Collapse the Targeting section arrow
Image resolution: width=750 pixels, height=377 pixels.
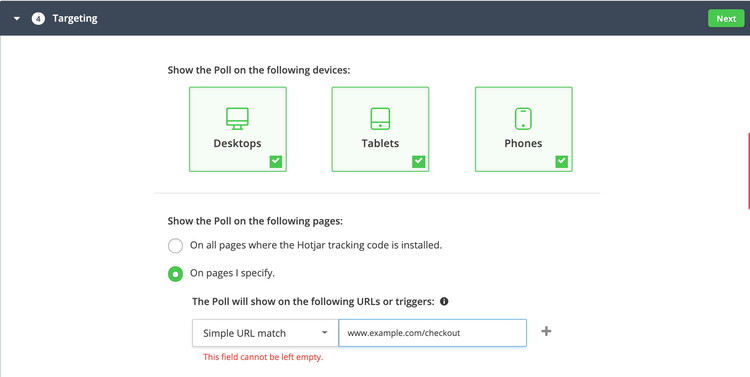(x=17, y=19)
